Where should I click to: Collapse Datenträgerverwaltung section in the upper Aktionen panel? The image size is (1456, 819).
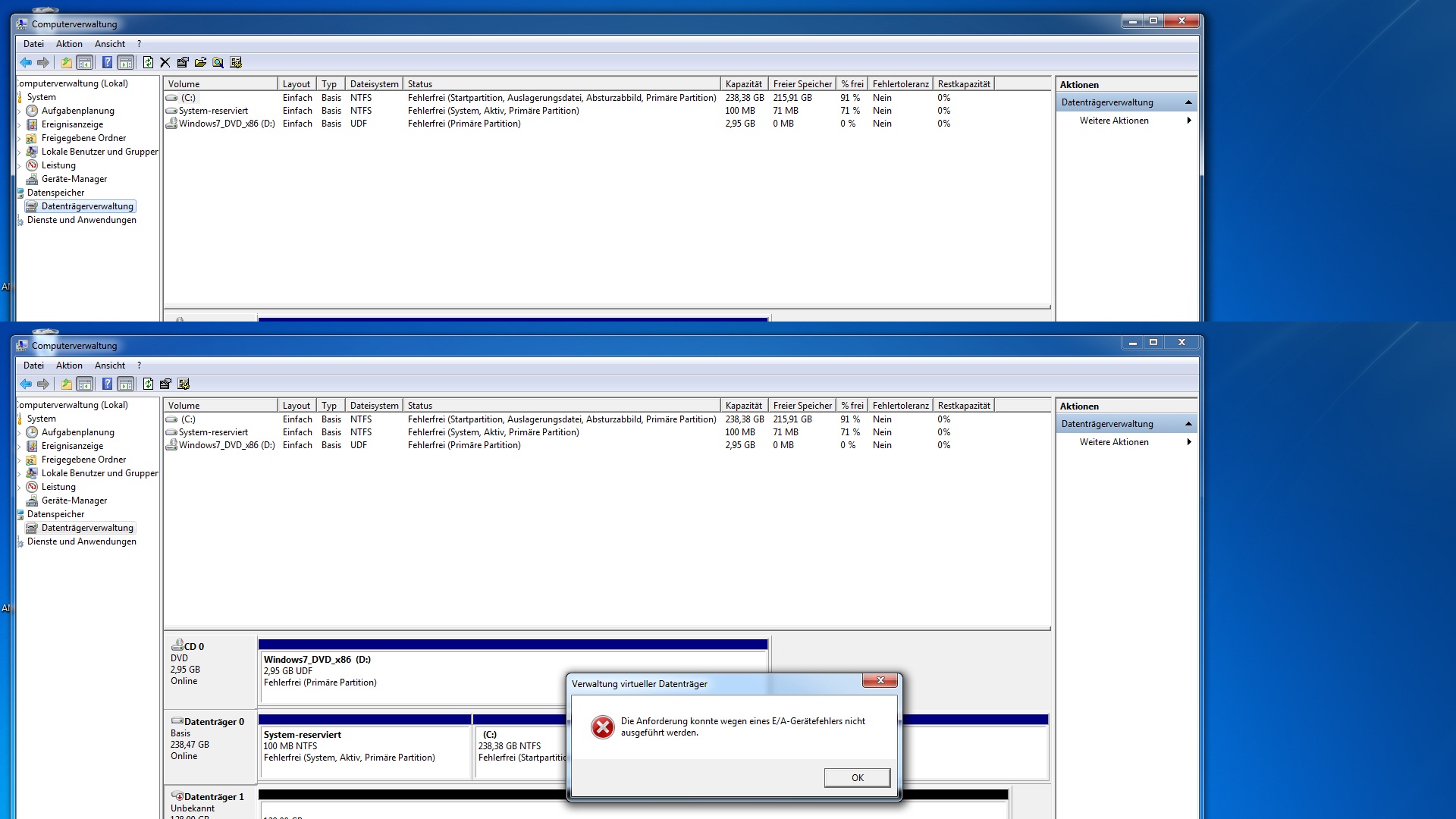tap(1188, 102)
